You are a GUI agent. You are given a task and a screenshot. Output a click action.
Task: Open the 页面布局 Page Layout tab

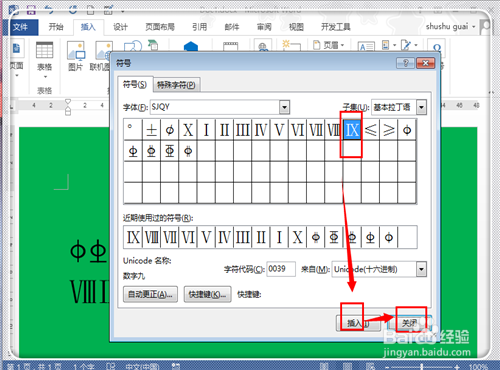tap(160, 27)
